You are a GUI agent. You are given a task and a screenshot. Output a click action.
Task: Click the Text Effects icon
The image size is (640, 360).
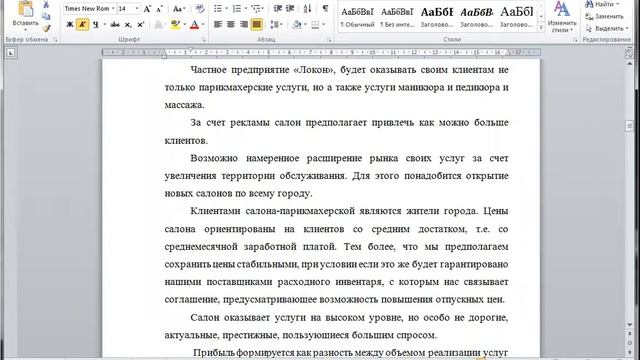click(158, 25)
